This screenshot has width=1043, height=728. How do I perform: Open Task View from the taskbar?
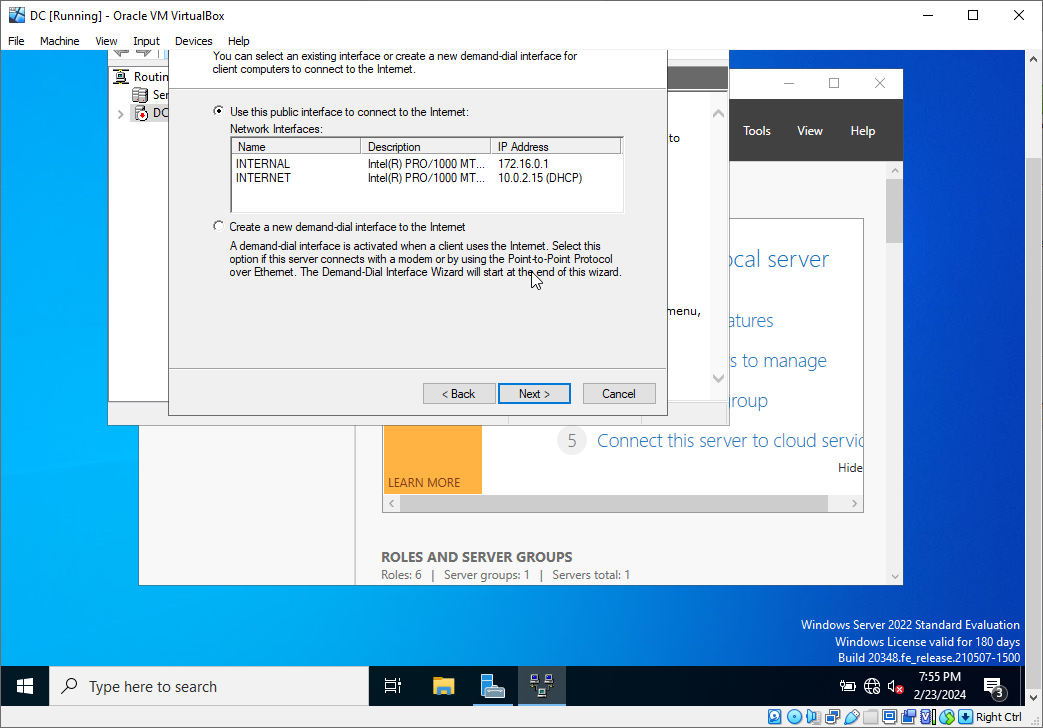pyautogui.click(x=392, y=686)
